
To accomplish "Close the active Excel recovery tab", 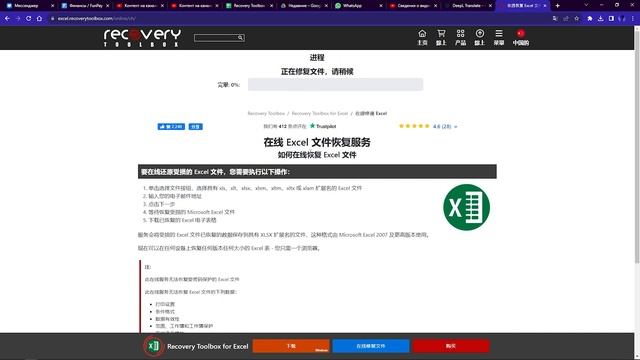I will coord(544,6).
